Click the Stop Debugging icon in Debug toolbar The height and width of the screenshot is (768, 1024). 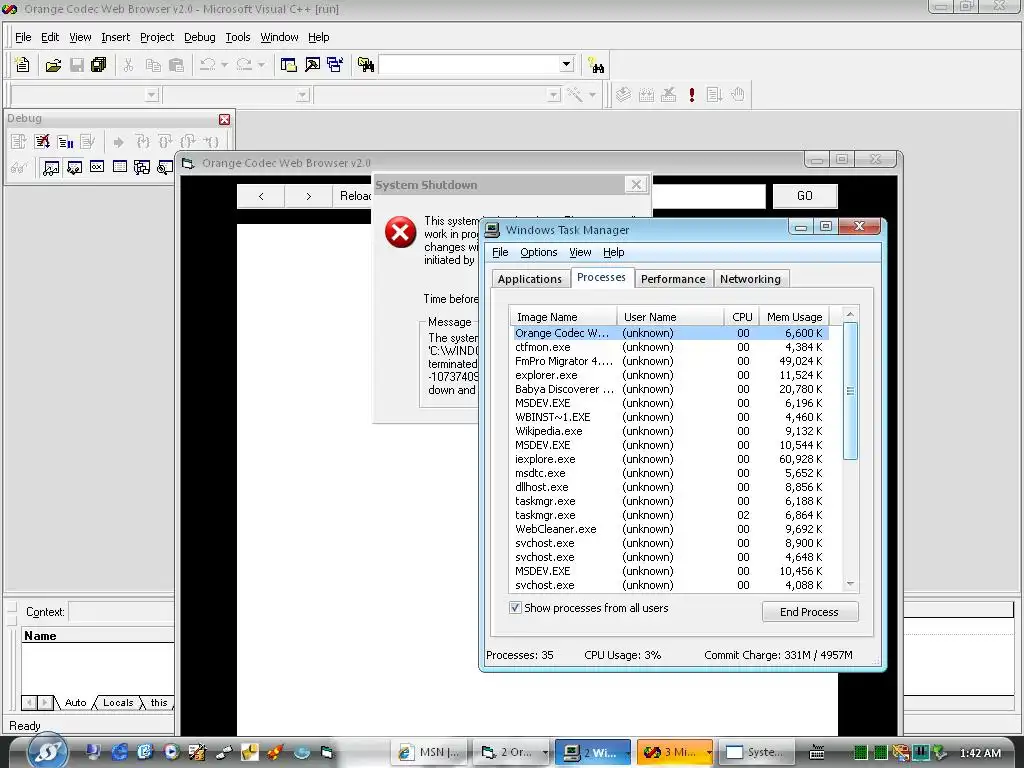pyautogui.click(x=42, y=142)
